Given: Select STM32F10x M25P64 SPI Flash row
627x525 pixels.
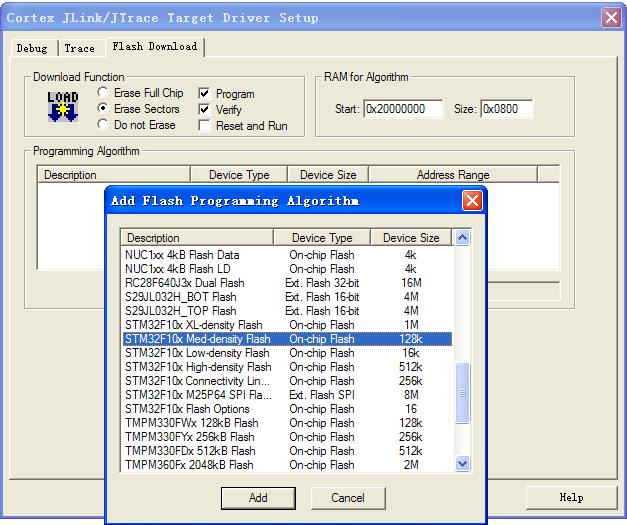Looking at the screenshot, I should (x=288, y=395).
